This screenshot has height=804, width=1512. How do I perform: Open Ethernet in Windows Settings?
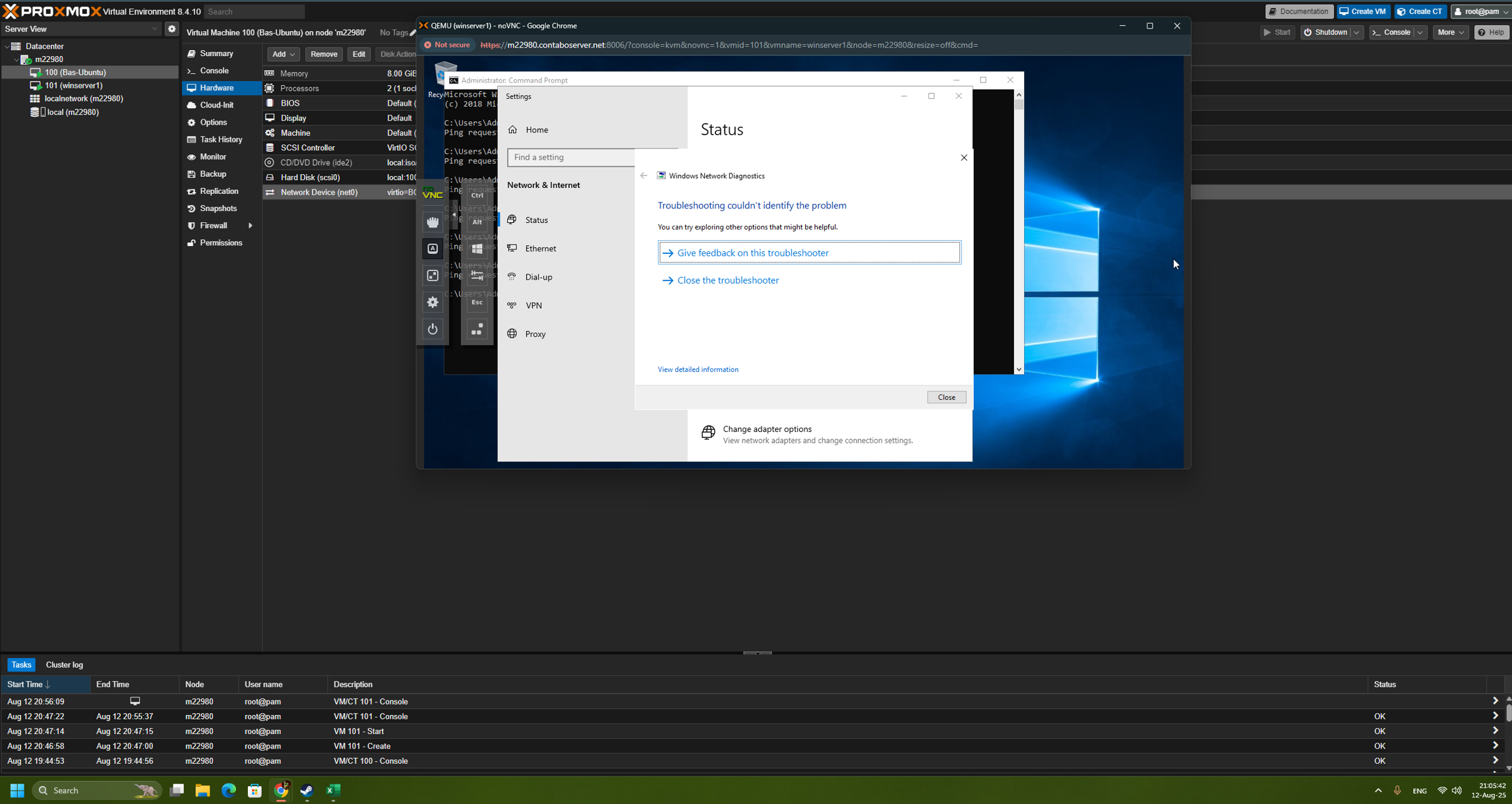(540, 249)
